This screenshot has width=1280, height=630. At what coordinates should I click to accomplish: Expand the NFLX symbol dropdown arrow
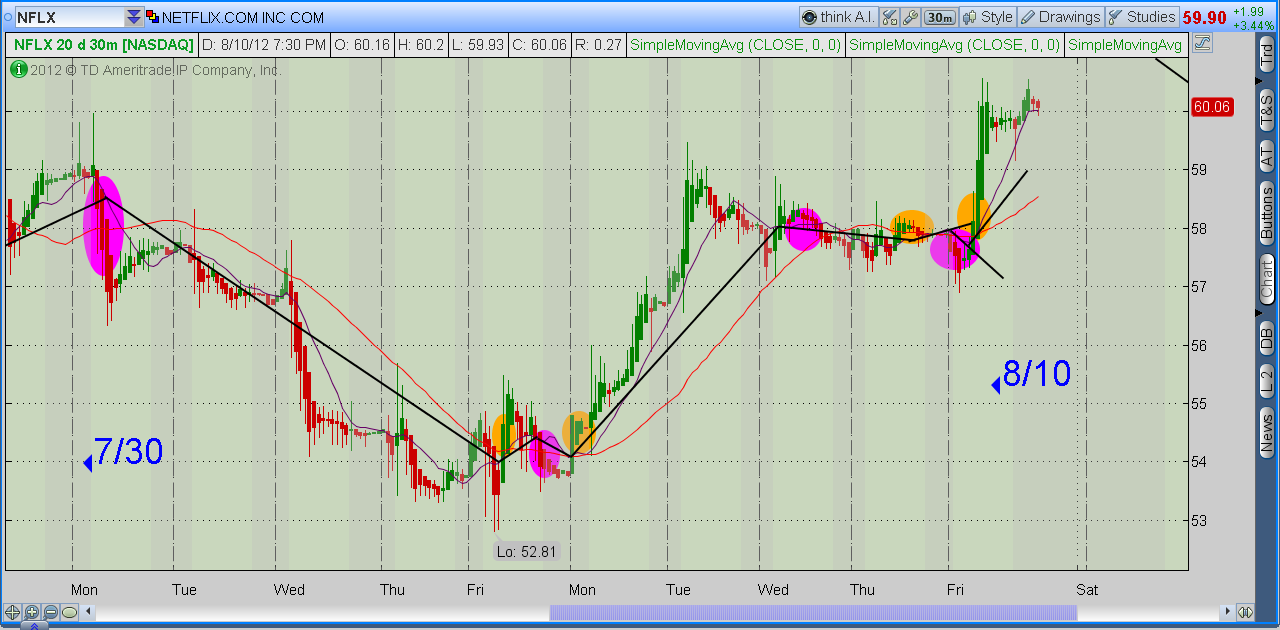pyautogui.click(x=133, y=17)
